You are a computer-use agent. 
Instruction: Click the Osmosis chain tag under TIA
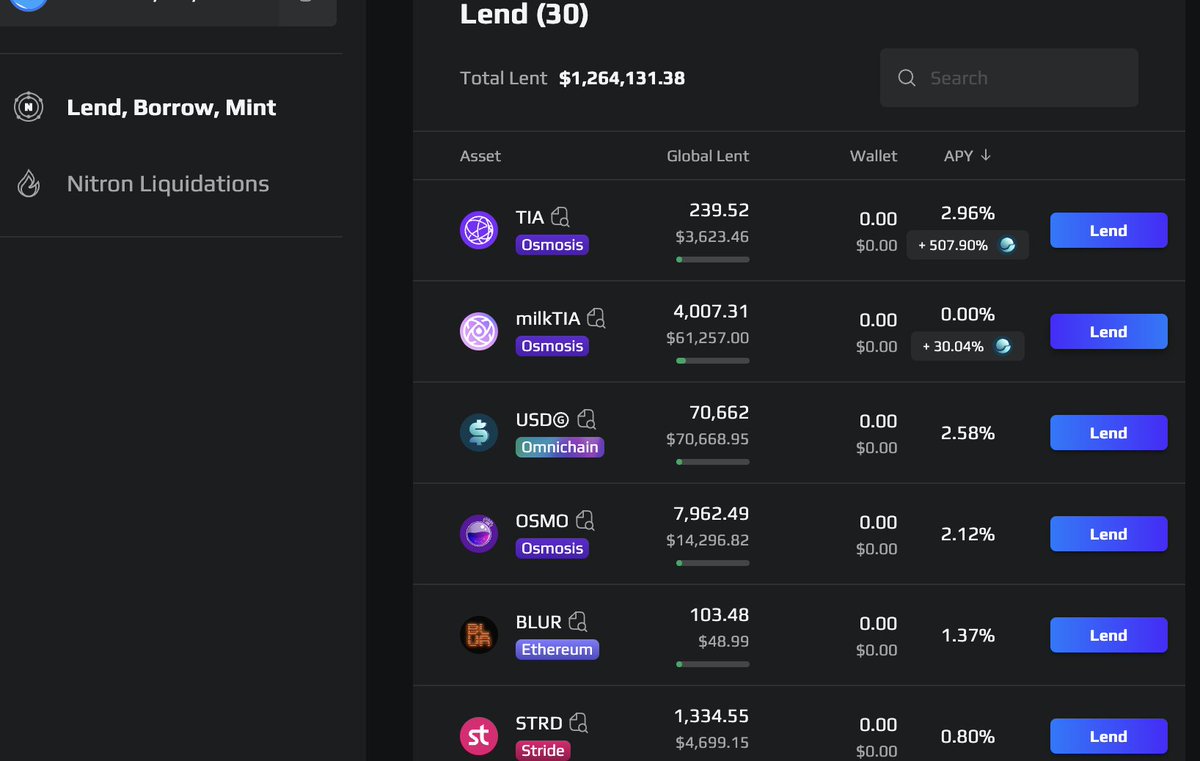coord(552,244)
